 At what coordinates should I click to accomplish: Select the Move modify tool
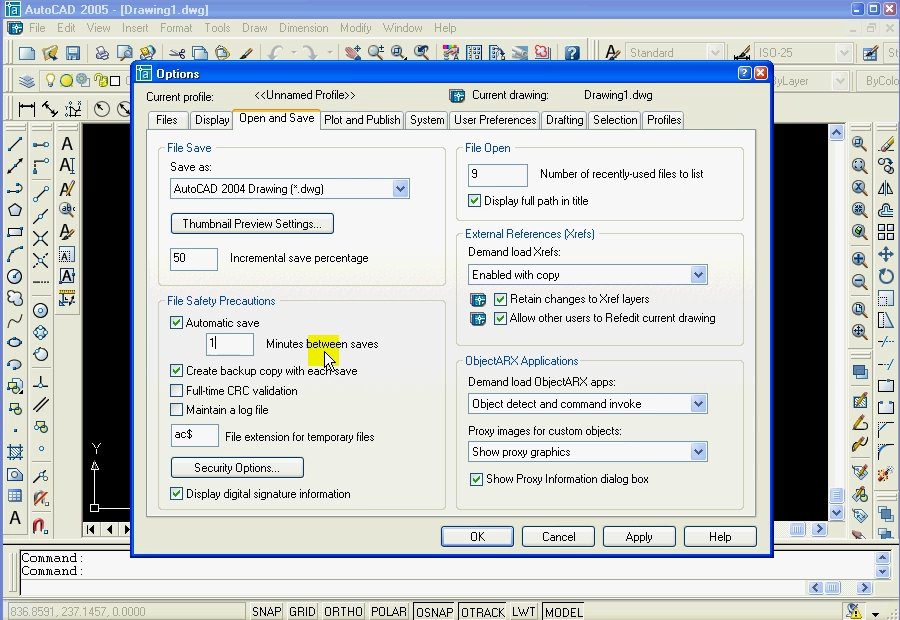pos(886,254)
